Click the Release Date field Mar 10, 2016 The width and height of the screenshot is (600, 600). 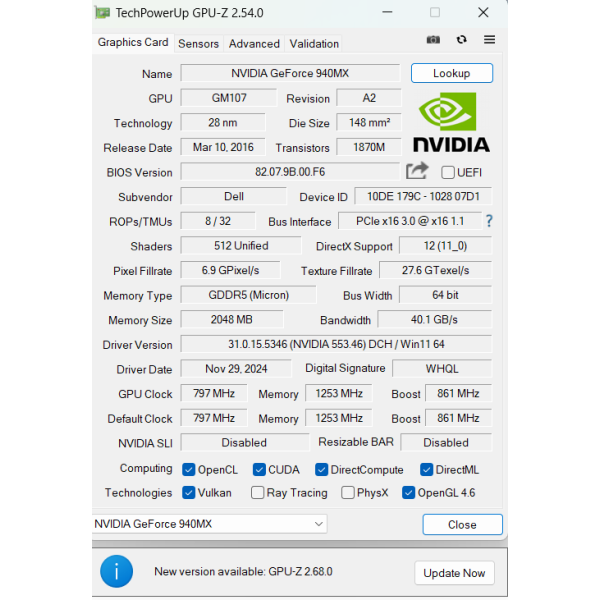[223, 147]
